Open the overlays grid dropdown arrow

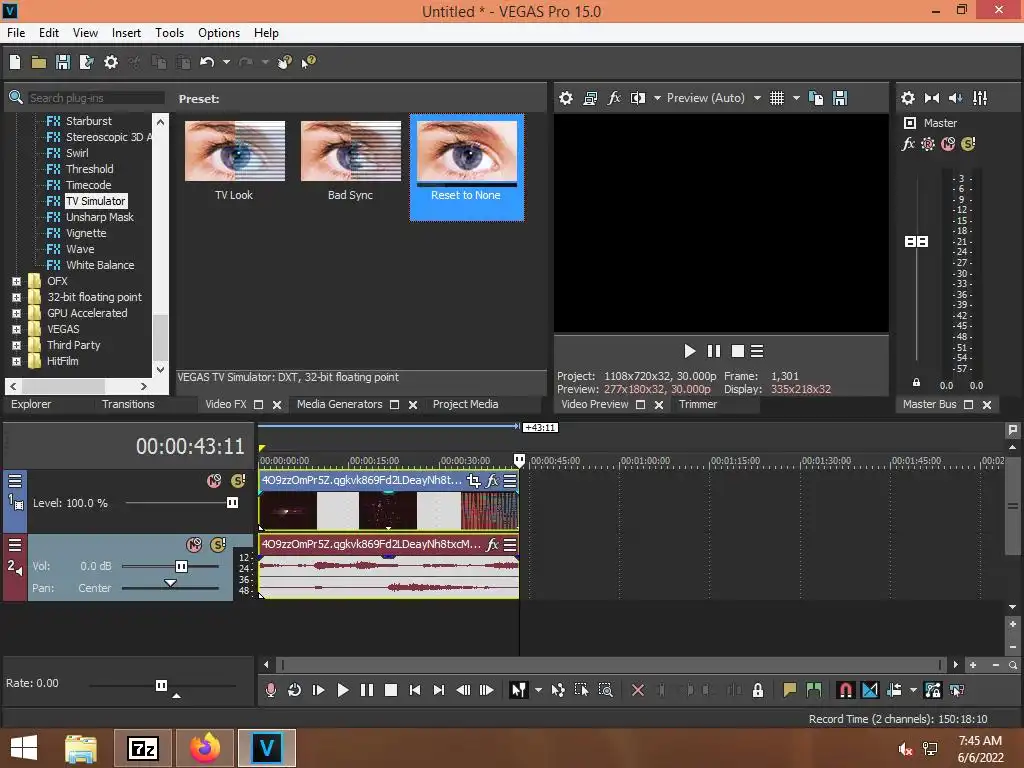(796, 98)
